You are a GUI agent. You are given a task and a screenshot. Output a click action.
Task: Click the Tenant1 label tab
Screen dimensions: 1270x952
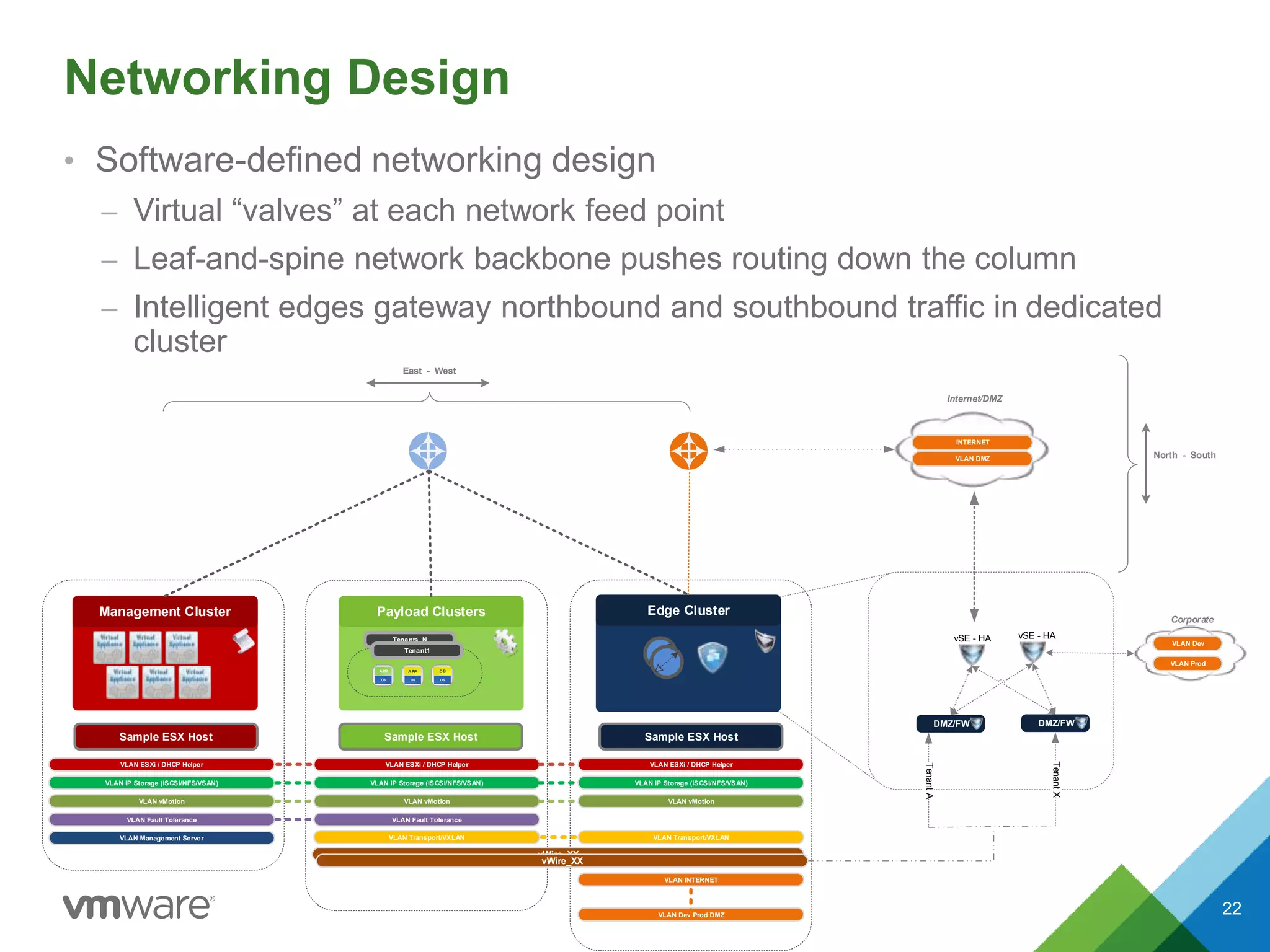(417, 650)
